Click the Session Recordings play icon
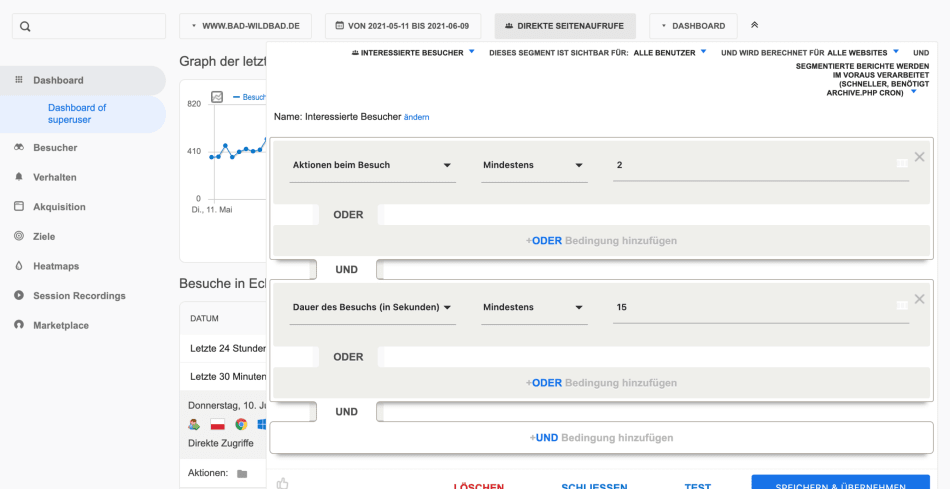Viewport: 950px width, 489px height. pyautogui.click(x=19, y=296)
